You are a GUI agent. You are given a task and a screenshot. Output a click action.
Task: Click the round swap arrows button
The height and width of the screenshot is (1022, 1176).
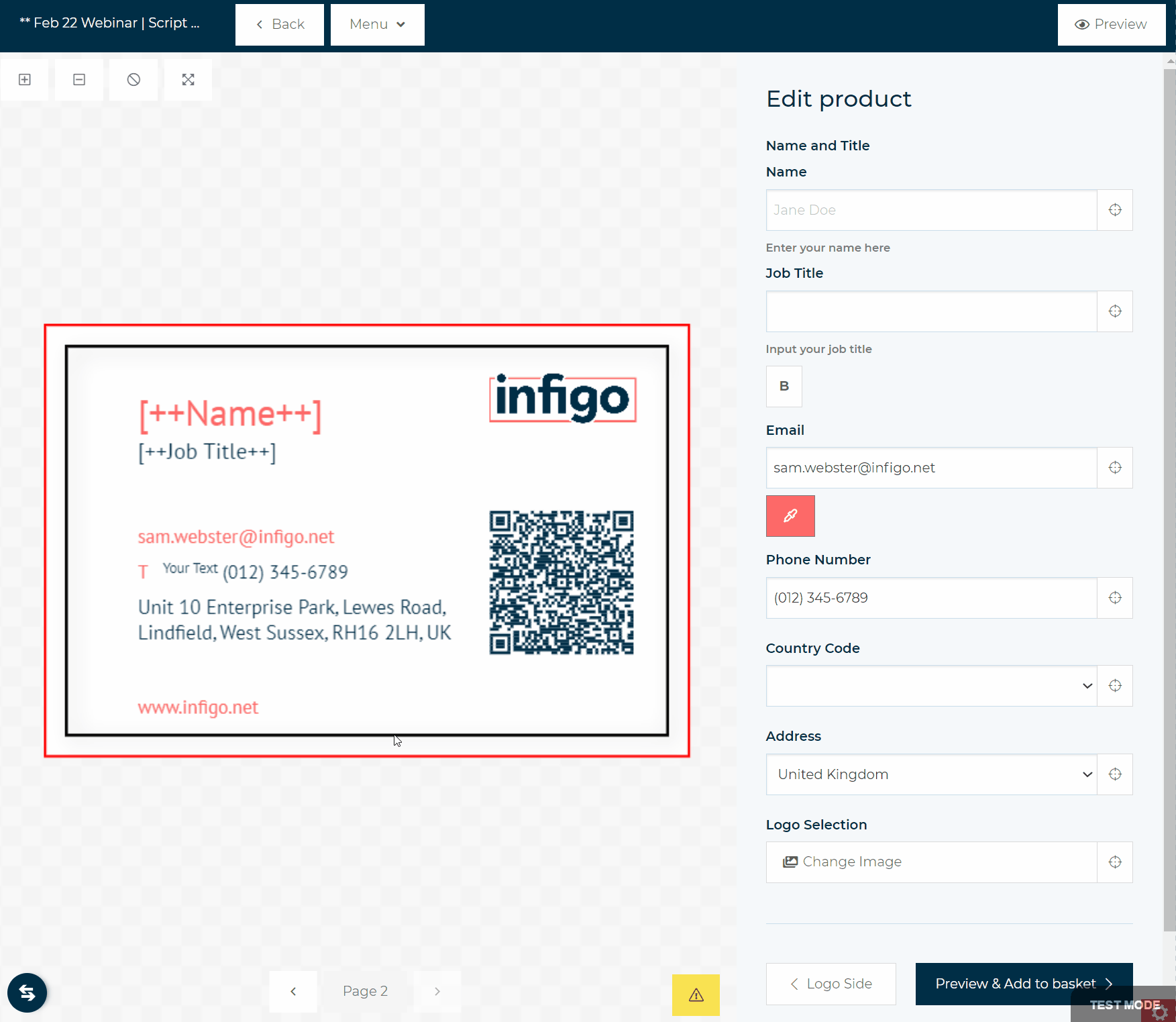[x=27, y=992]
